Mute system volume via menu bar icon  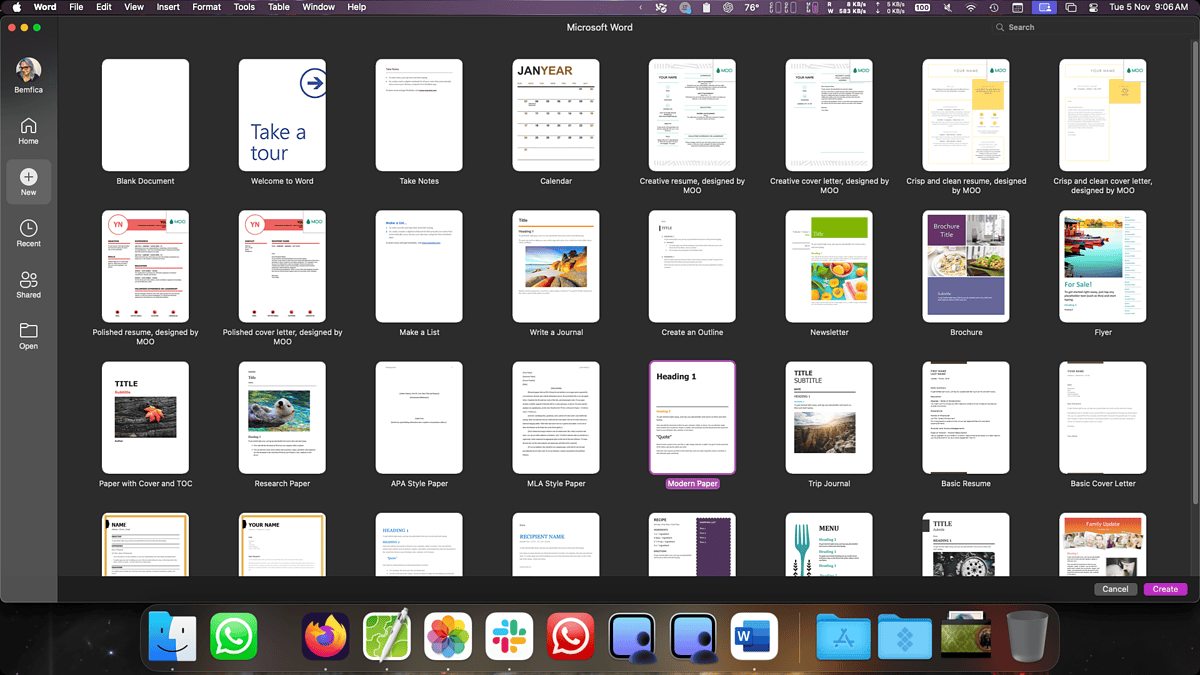[947, 7]
